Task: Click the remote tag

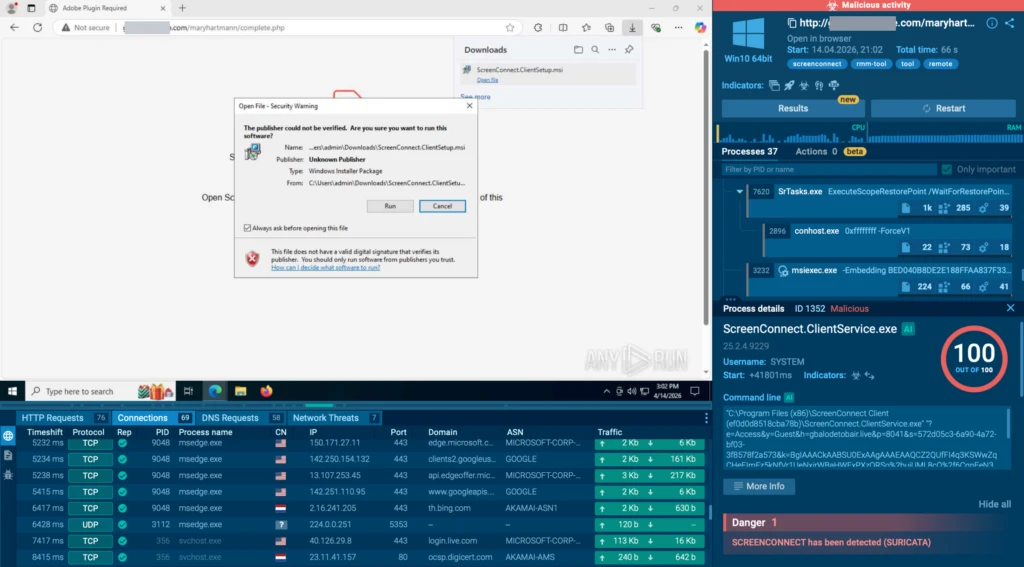Action: point(940,64)
